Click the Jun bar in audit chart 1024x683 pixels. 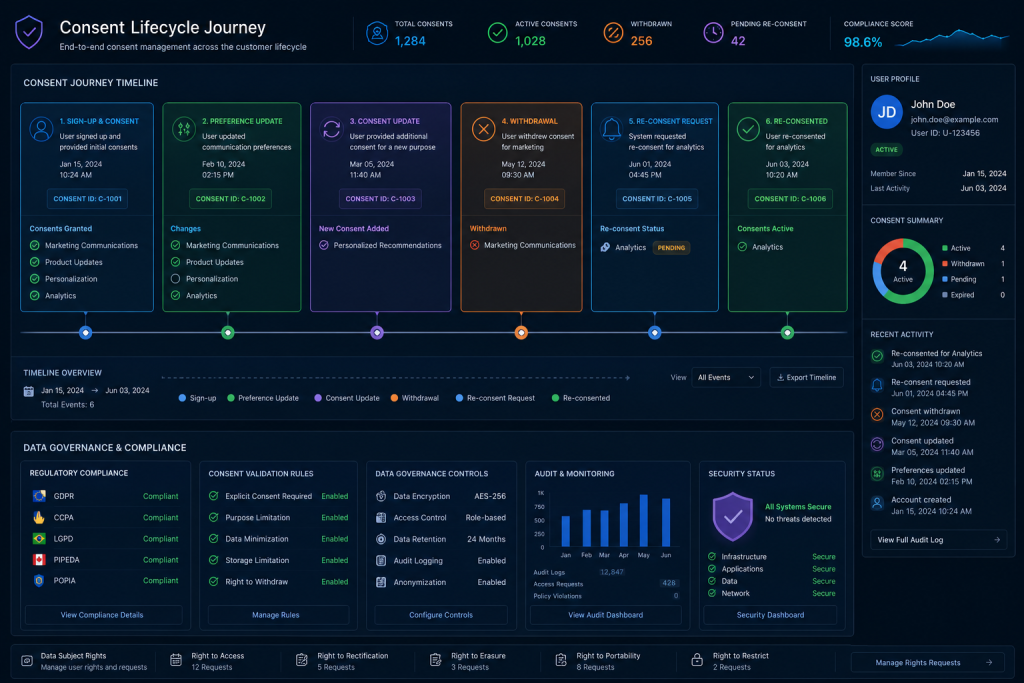[666, 522]
